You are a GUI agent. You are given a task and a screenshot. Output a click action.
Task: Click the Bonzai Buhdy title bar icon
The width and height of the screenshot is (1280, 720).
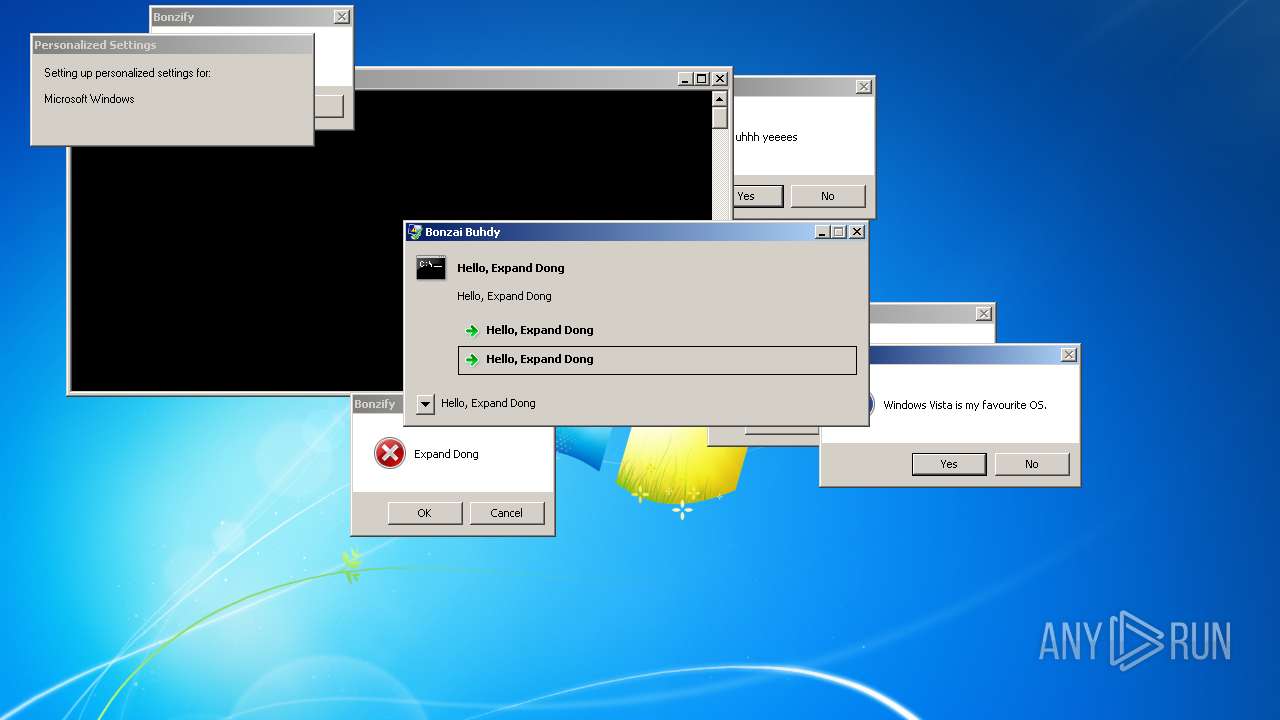point(415,231)
